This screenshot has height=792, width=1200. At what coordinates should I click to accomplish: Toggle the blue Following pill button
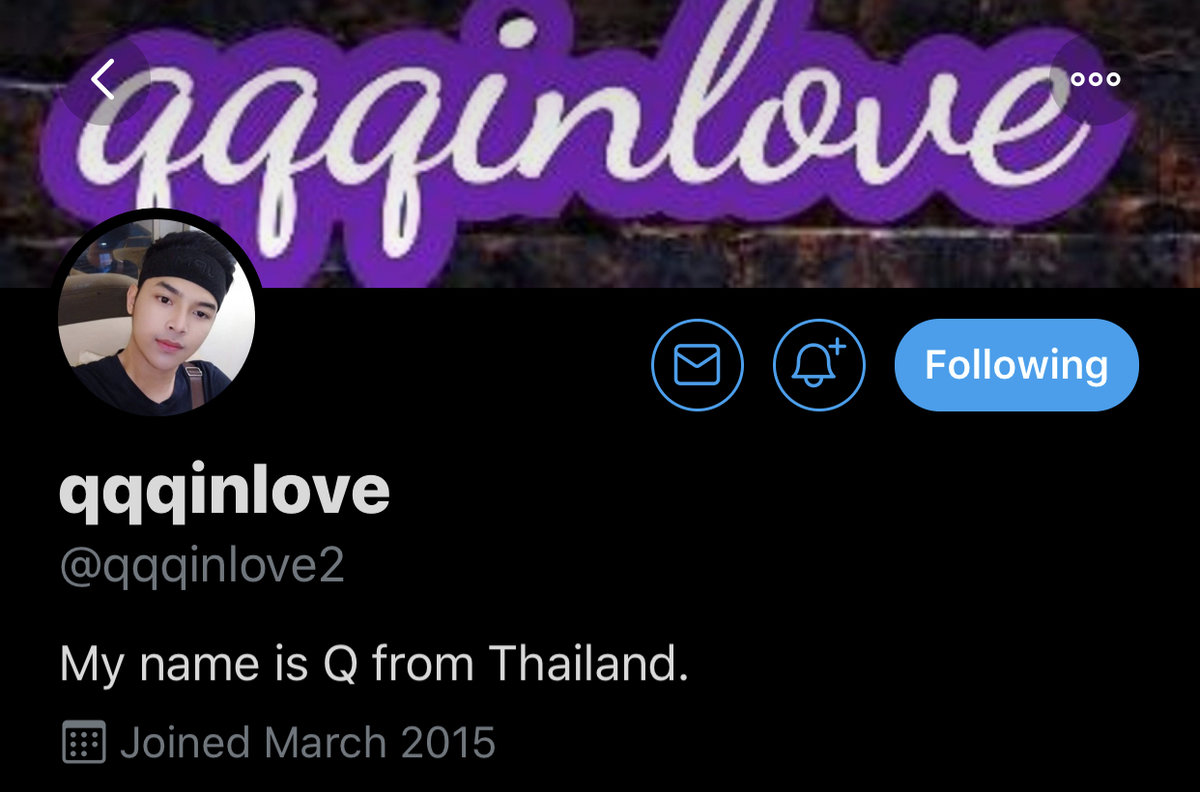(x=1016, y=365)
